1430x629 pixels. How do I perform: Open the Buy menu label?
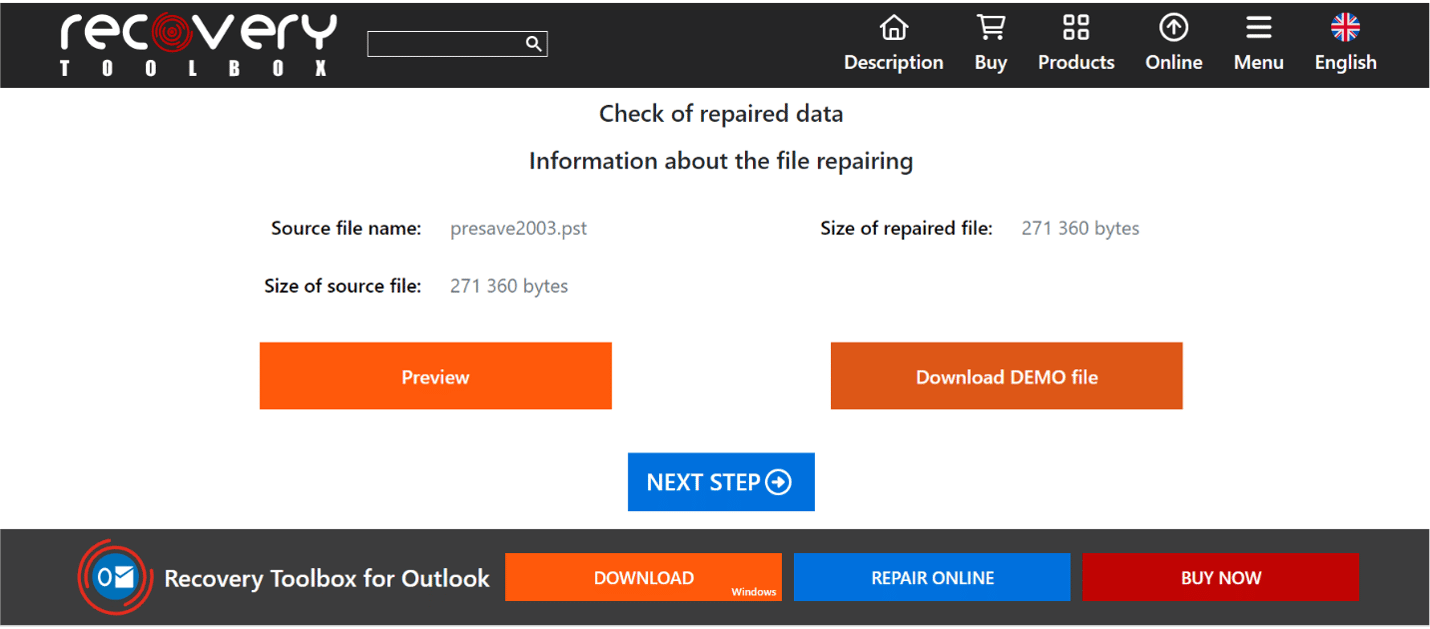[x=990, y=62]
